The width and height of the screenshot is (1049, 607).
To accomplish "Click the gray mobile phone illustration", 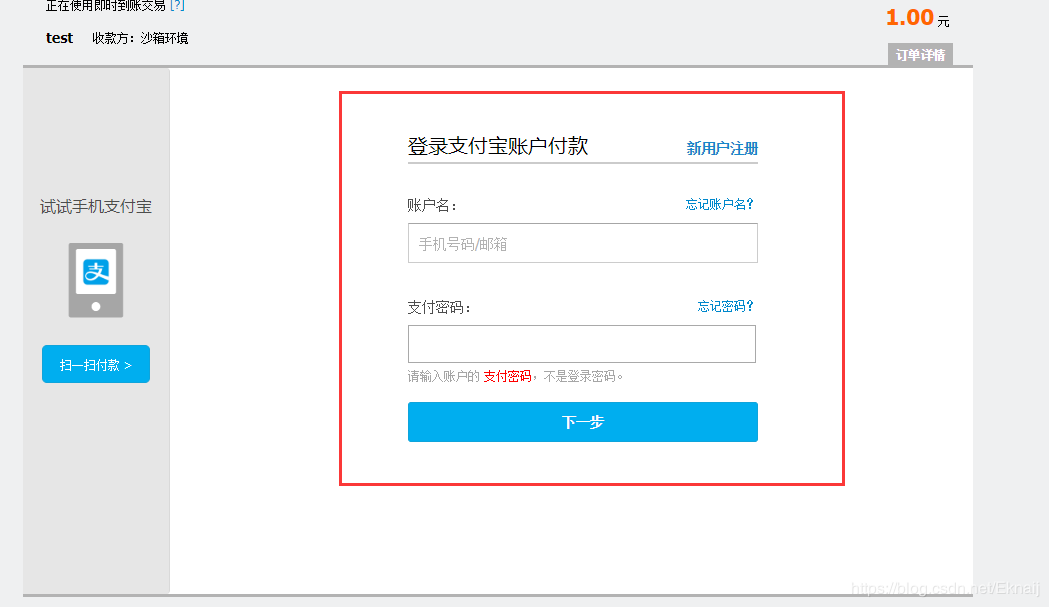I will [x=95, y=280].
